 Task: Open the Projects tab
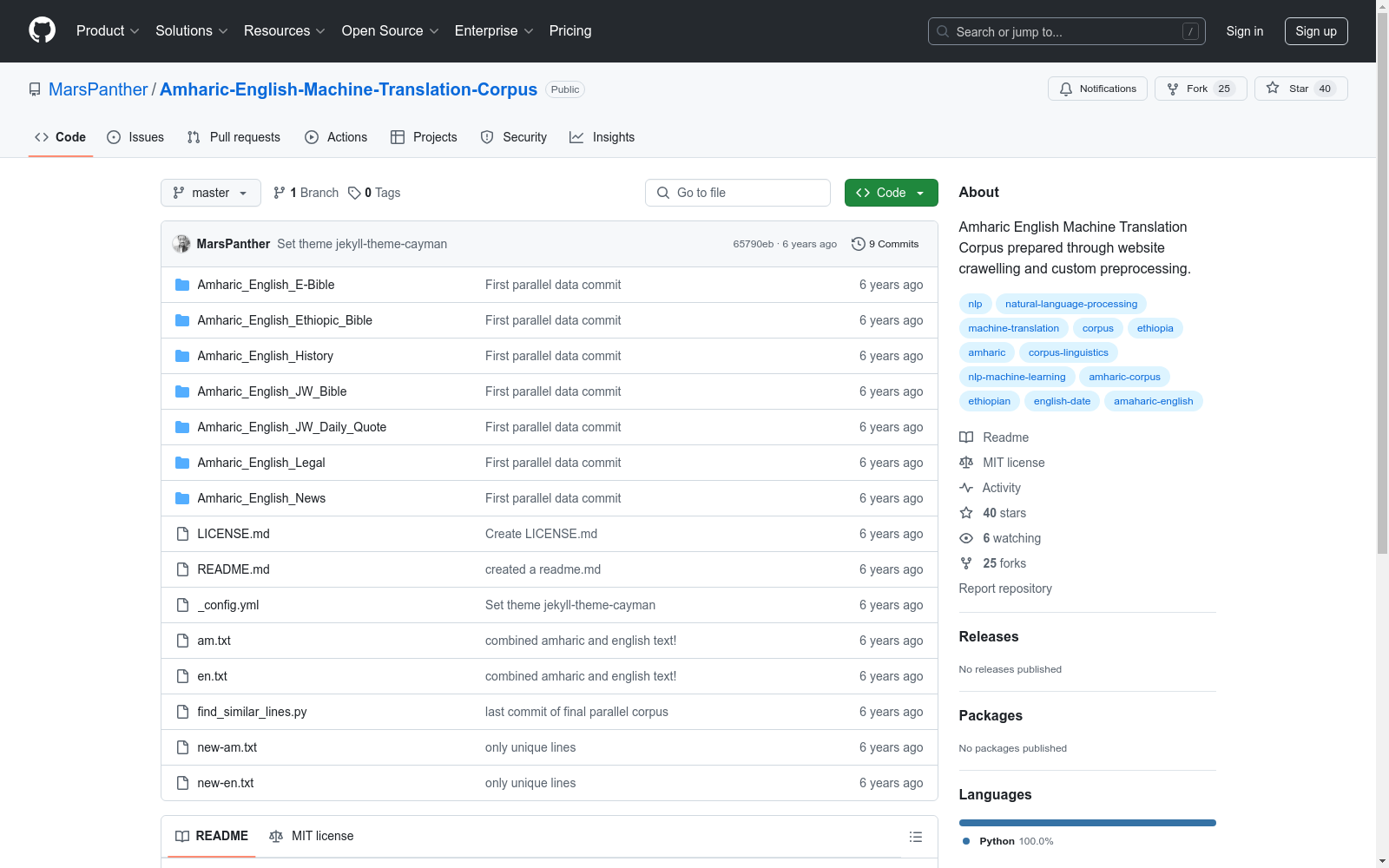coord(424,137)
